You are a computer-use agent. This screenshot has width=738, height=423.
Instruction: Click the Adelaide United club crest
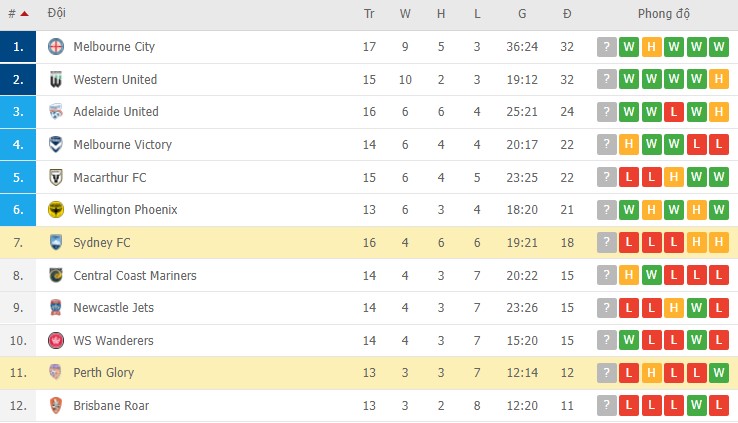tap(56, 112)
